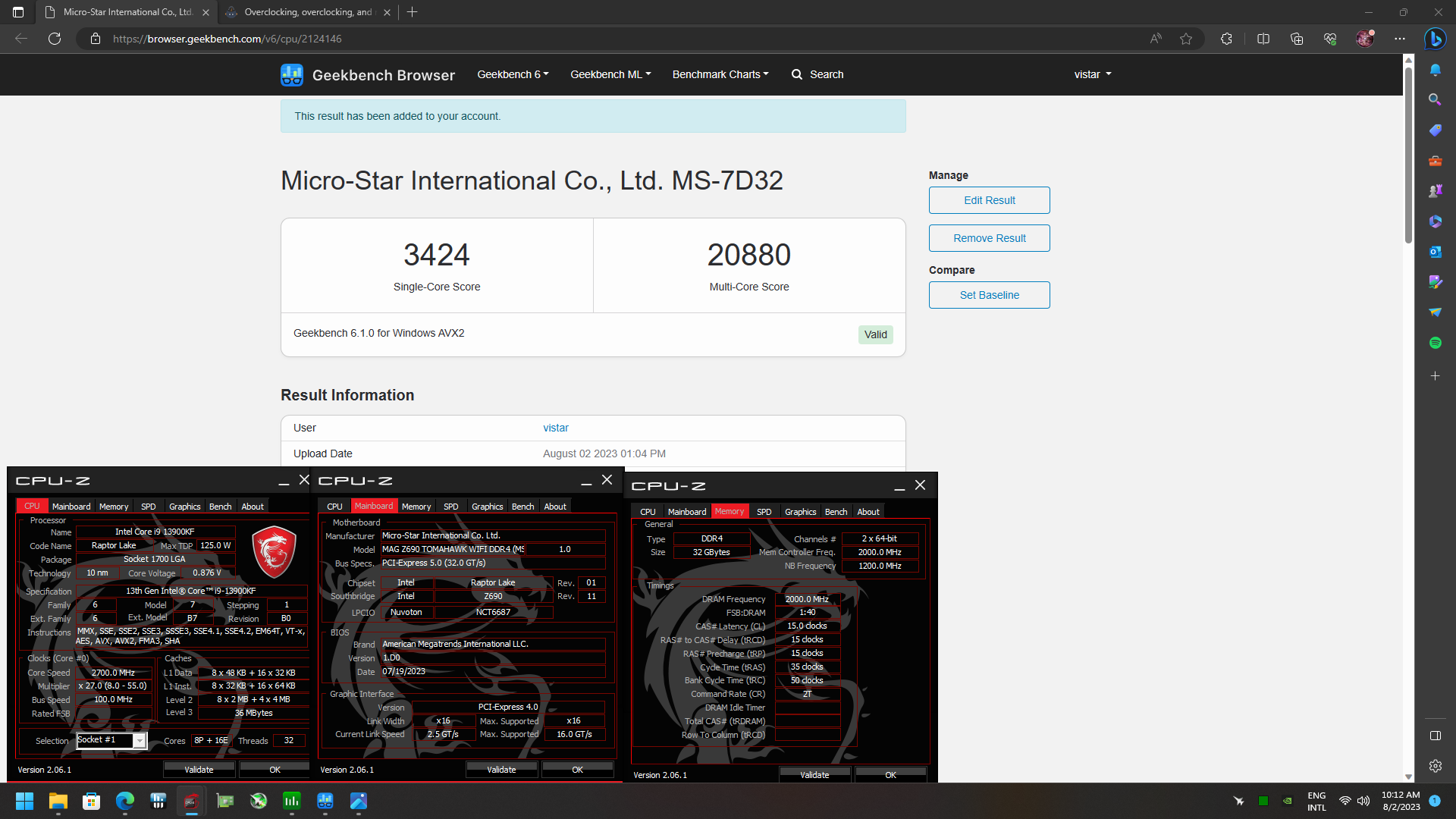Click Edge profile avatar
The width and height of the screenshot is (1456, 819).
coord(1365,39)
